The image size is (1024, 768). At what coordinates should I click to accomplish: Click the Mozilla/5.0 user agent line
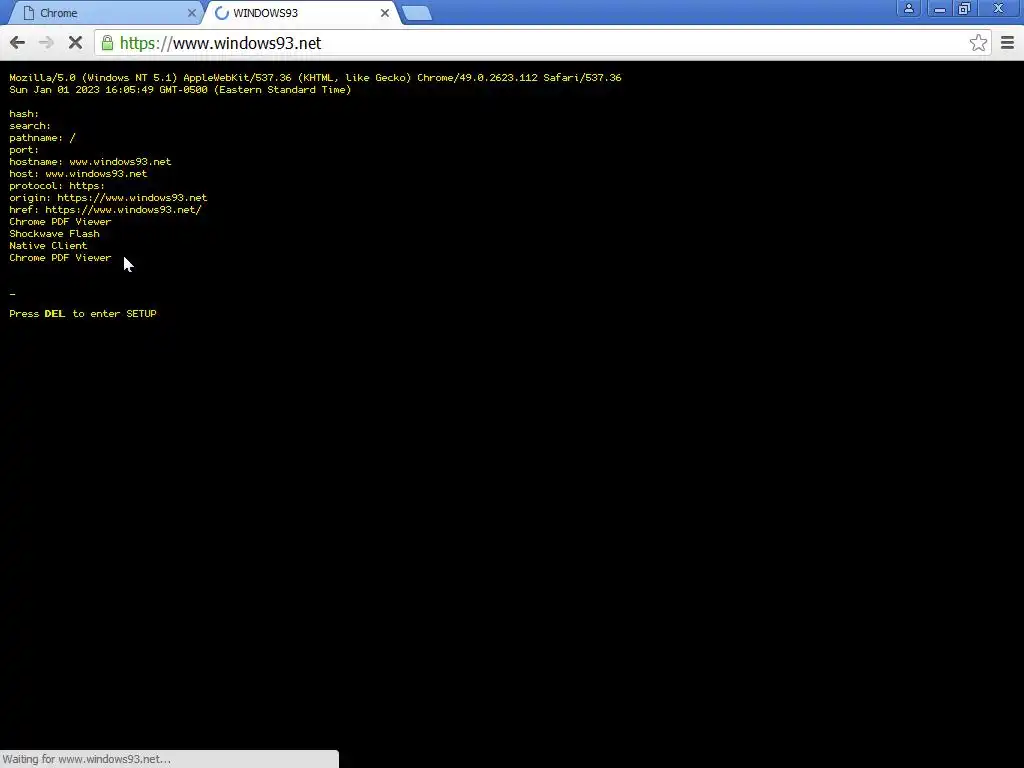(315, 78)
